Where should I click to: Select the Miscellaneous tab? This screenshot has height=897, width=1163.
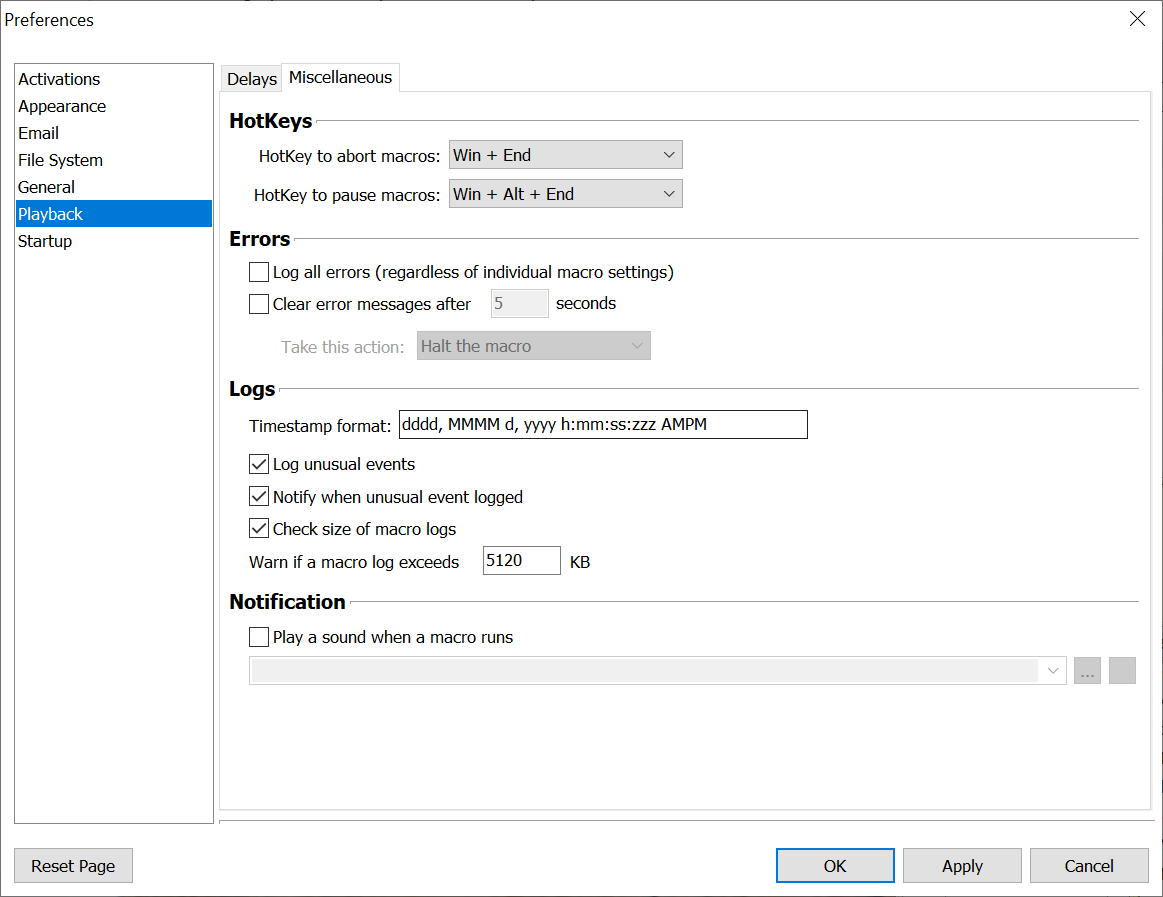tap(340, 78)
